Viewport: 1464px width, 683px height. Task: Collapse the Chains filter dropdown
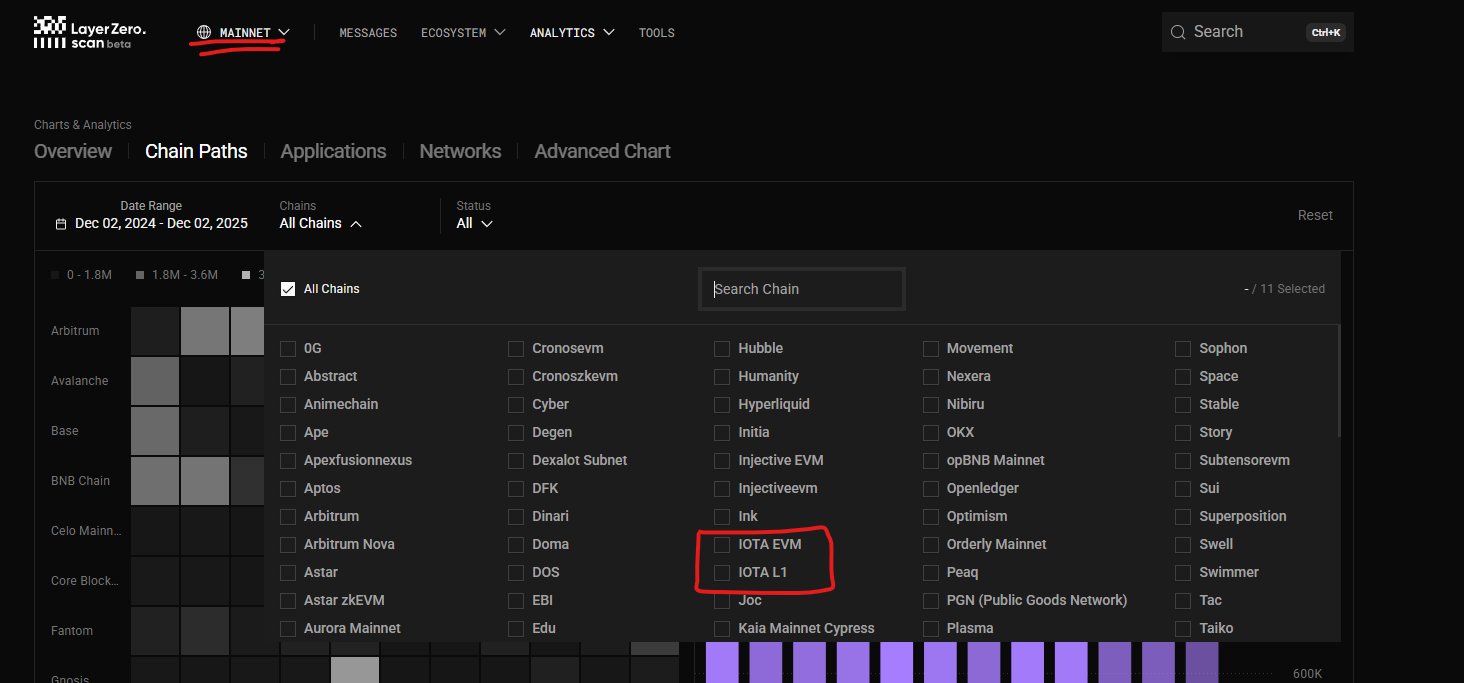click(x=320, y=223)
